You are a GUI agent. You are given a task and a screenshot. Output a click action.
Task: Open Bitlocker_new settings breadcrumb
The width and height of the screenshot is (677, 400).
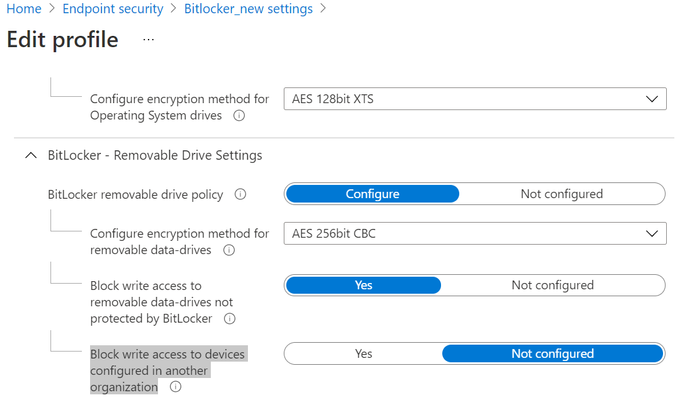pyautogui.click(x=248, y=9)
